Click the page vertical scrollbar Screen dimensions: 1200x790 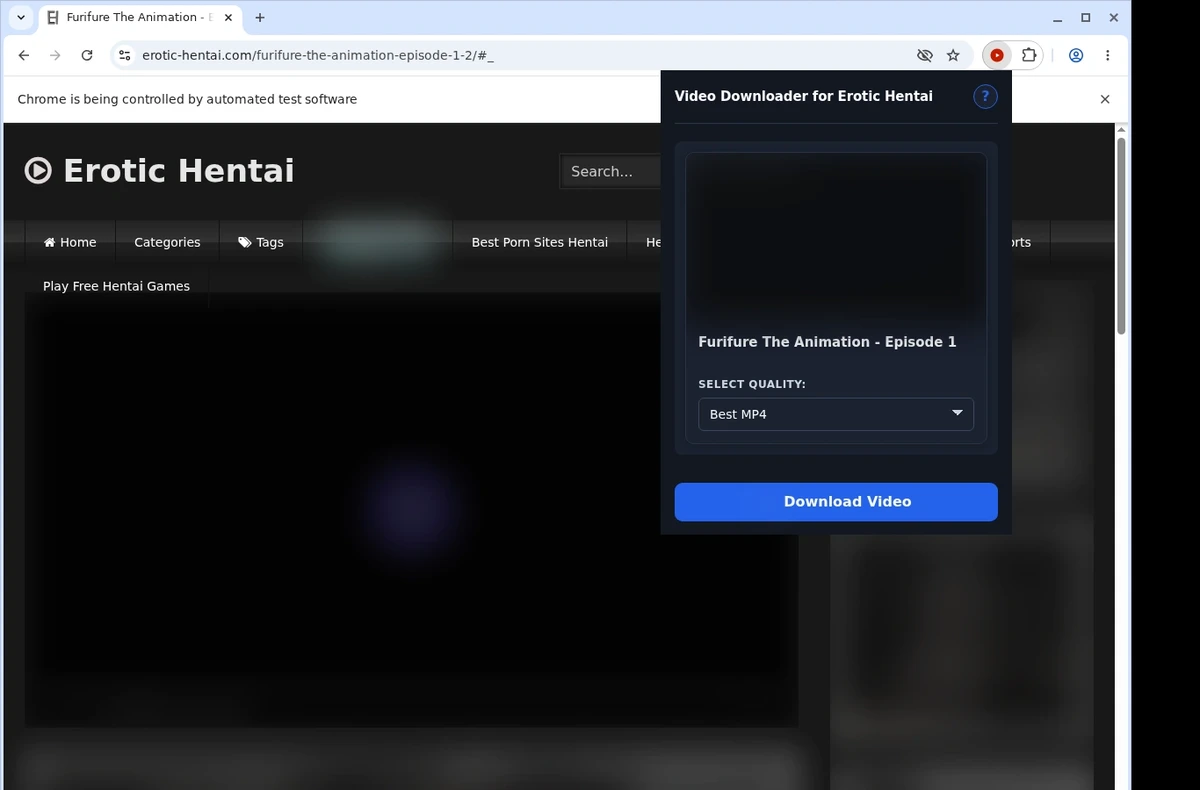[x=1122, y=235]
